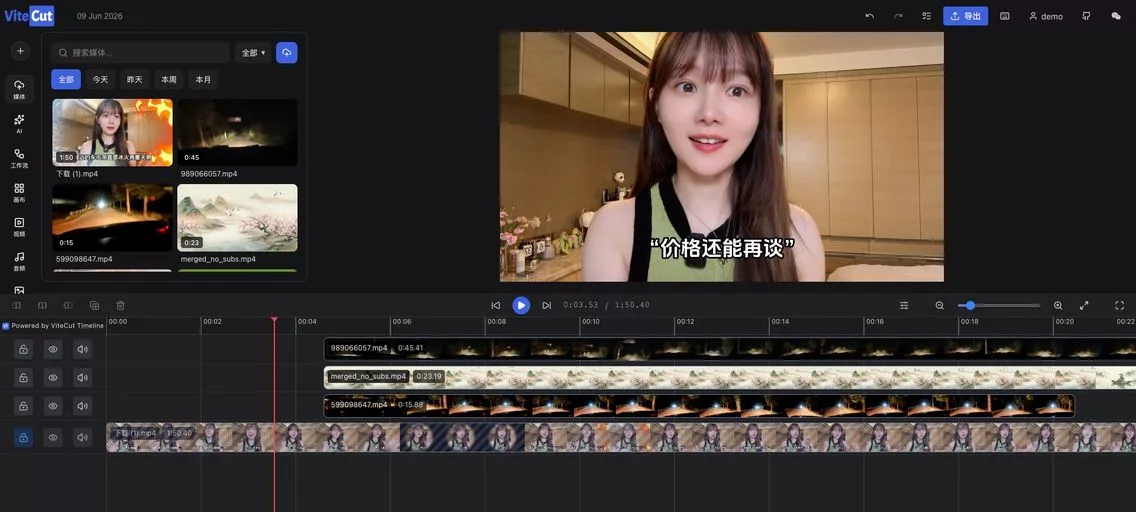Click the redo arrow in top bar

[898, 16]
